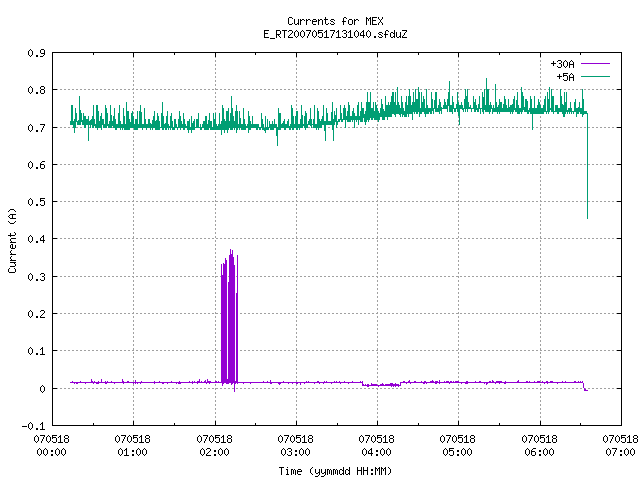The width and height of the screenshot is (640, 480).
Task: Pick the green +5A legend line sample
Action: coord(596,76)
